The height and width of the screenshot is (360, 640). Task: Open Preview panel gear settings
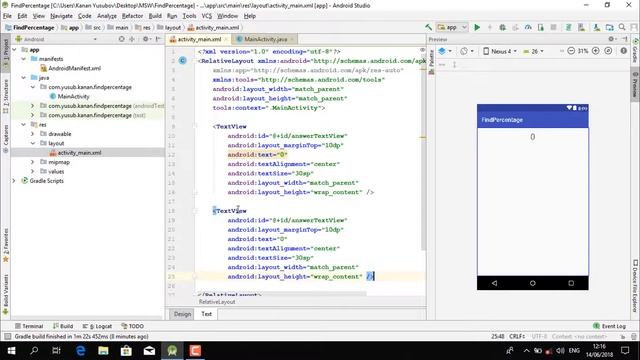point(612,39)
